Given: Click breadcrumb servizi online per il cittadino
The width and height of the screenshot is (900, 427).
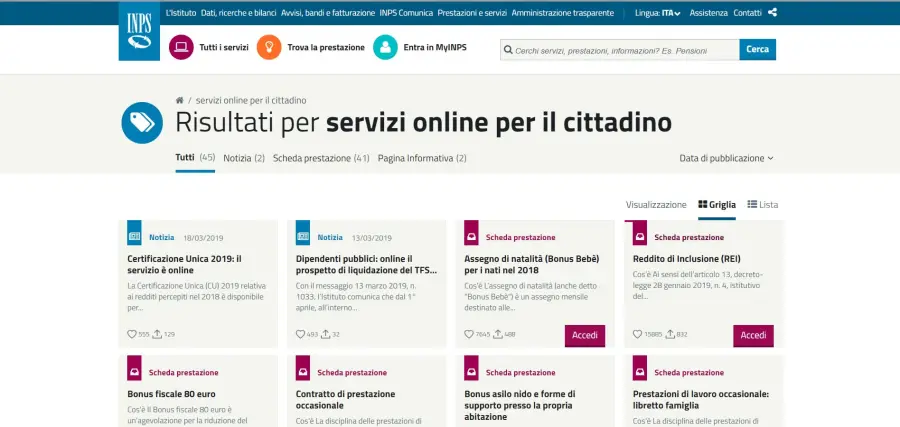Looking at the screenshot, I should [x=251, y=100].
